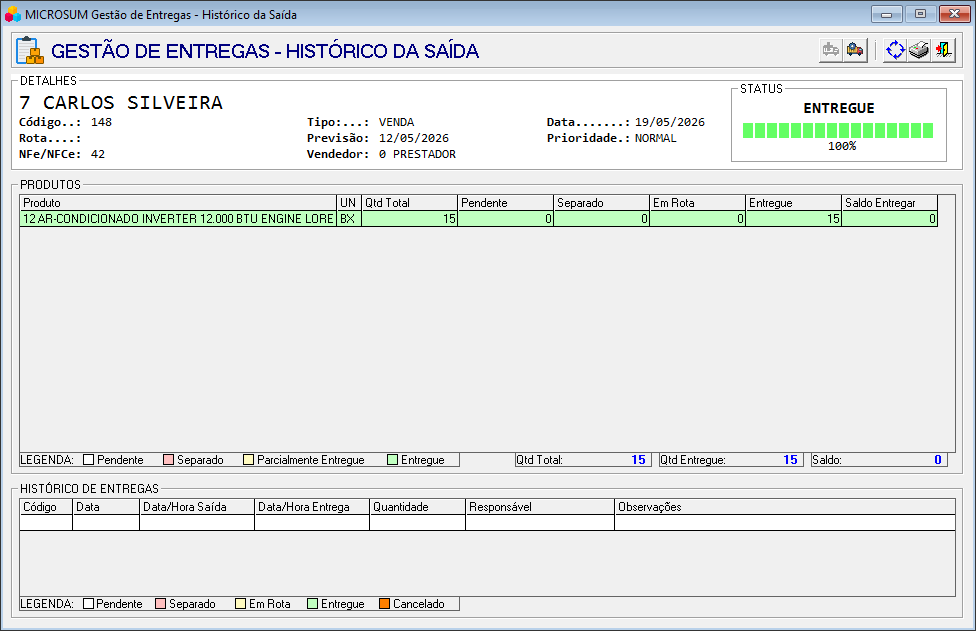
Task: Click the NFe/NFCe value 42
Action: pyautogui.click(x=98, y=154)
